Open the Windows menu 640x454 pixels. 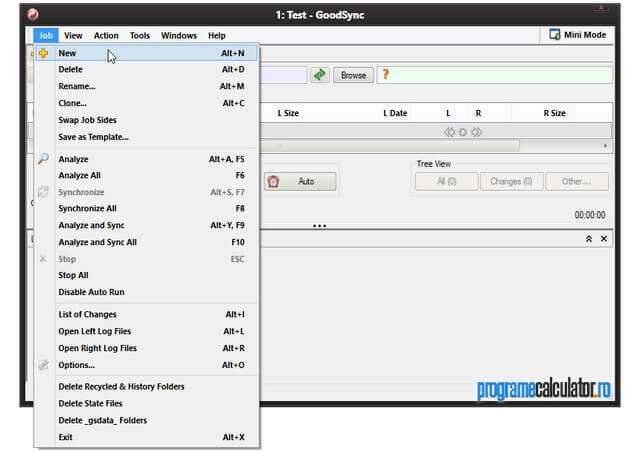(x=179, y=36)
